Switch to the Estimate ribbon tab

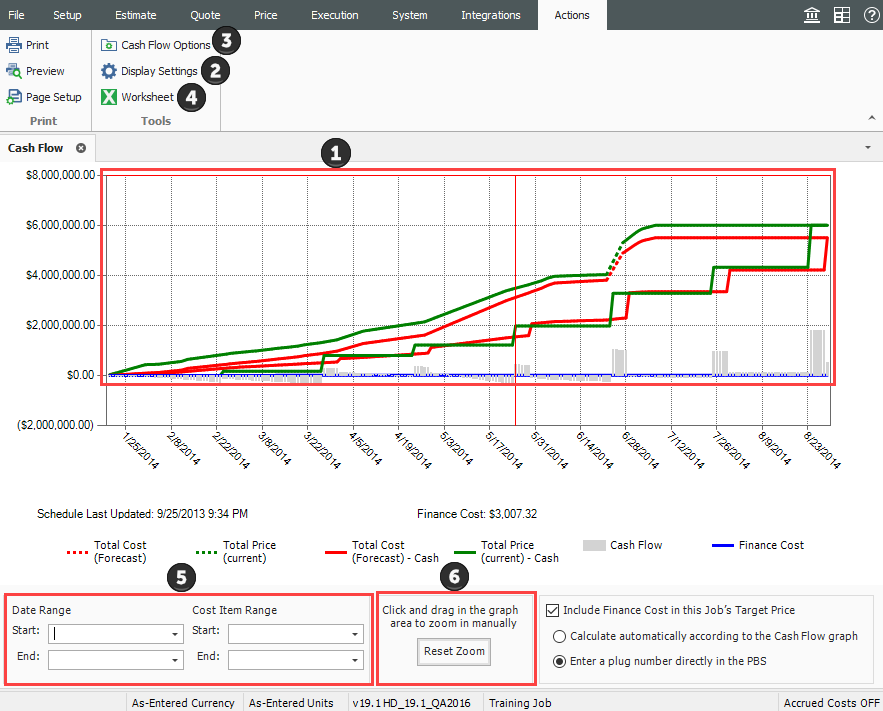pos(135,15)
